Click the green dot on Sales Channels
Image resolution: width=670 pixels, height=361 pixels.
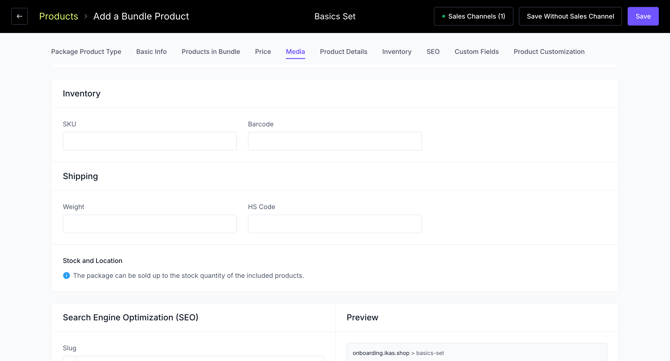443,16
